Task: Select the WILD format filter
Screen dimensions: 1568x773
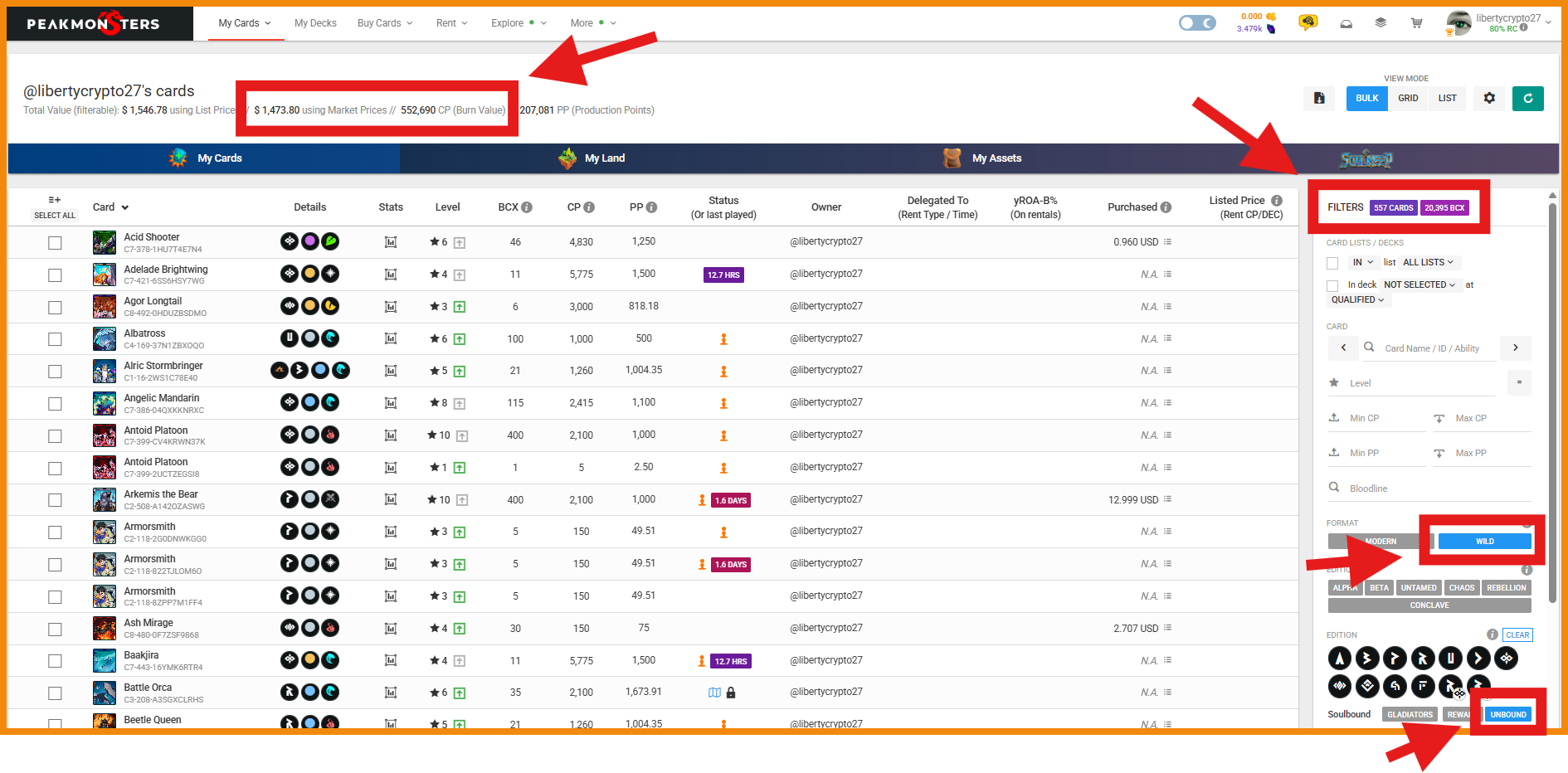Action: (x=1484, y=542)
